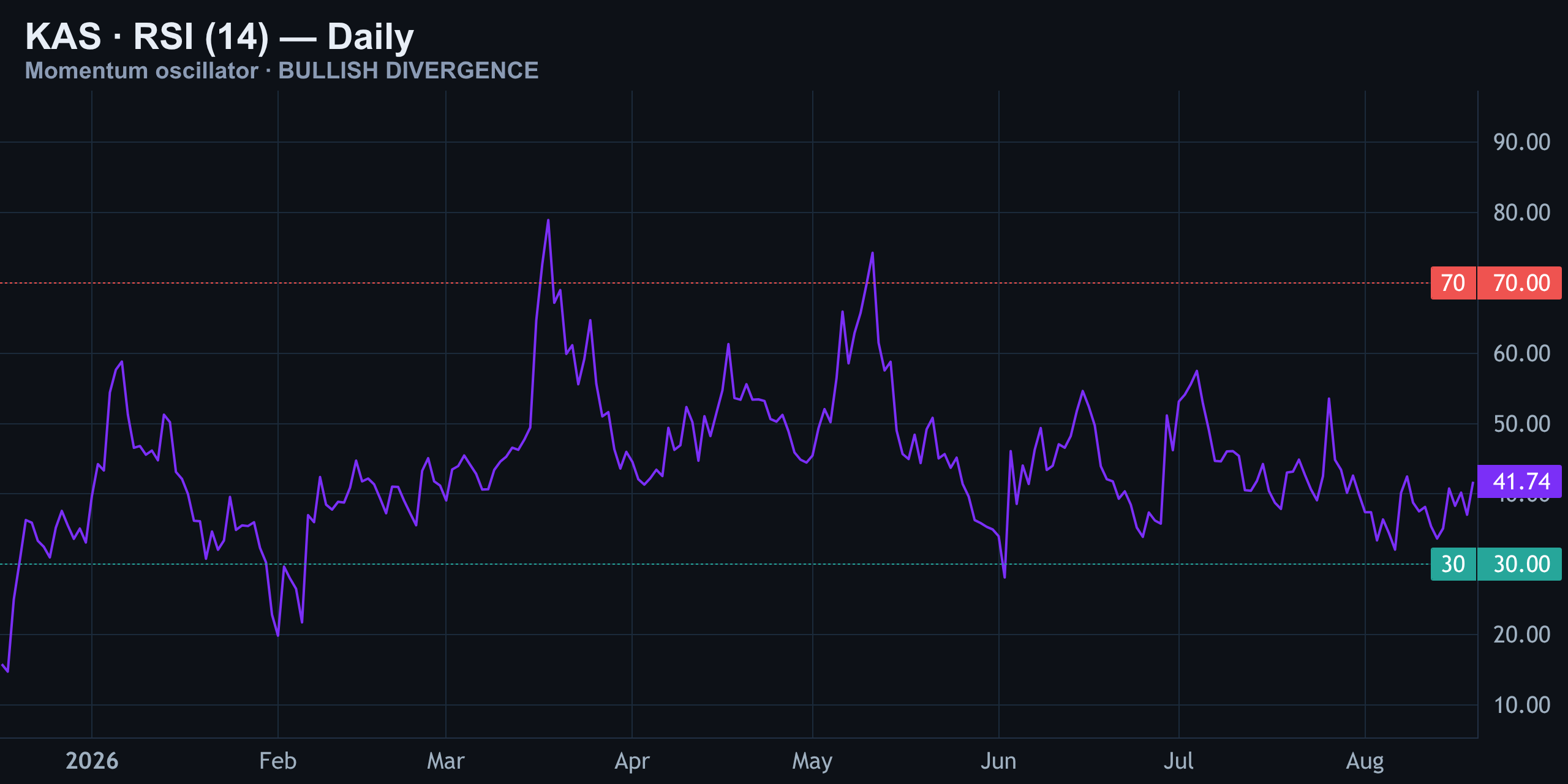Click the purple 41.74 current RSI value tag
The image size is (1568, 784).
[x=1520, y=481]
